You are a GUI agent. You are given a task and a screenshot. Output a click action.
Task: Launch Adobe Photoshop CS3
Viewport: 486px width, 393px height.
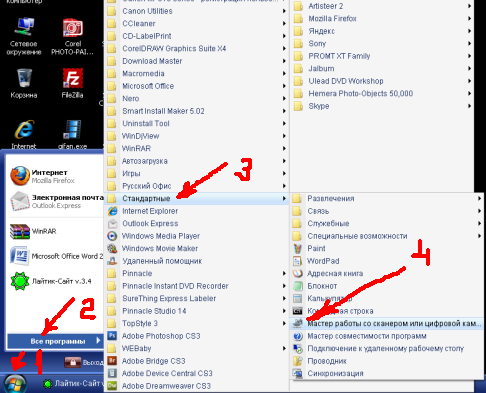[197, 336]
